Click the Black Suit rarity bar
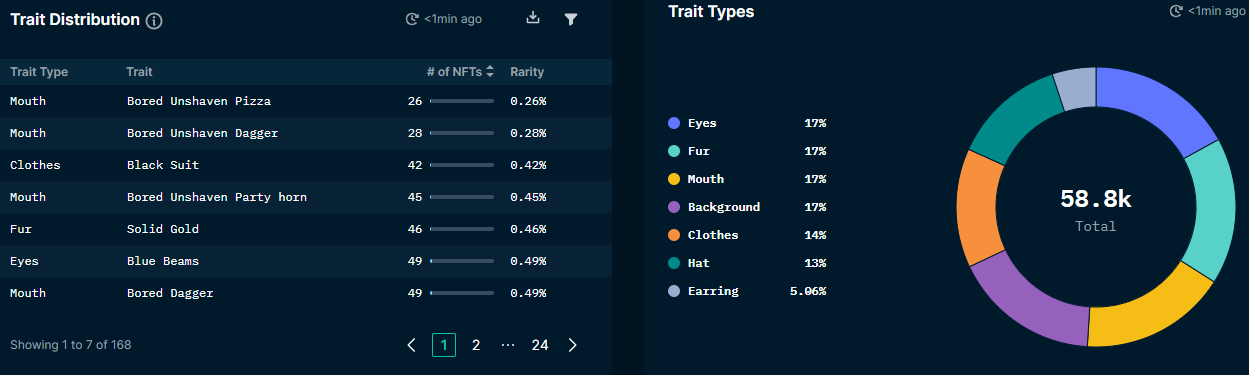Viewport: 1249px width, 375px height. 461,165
